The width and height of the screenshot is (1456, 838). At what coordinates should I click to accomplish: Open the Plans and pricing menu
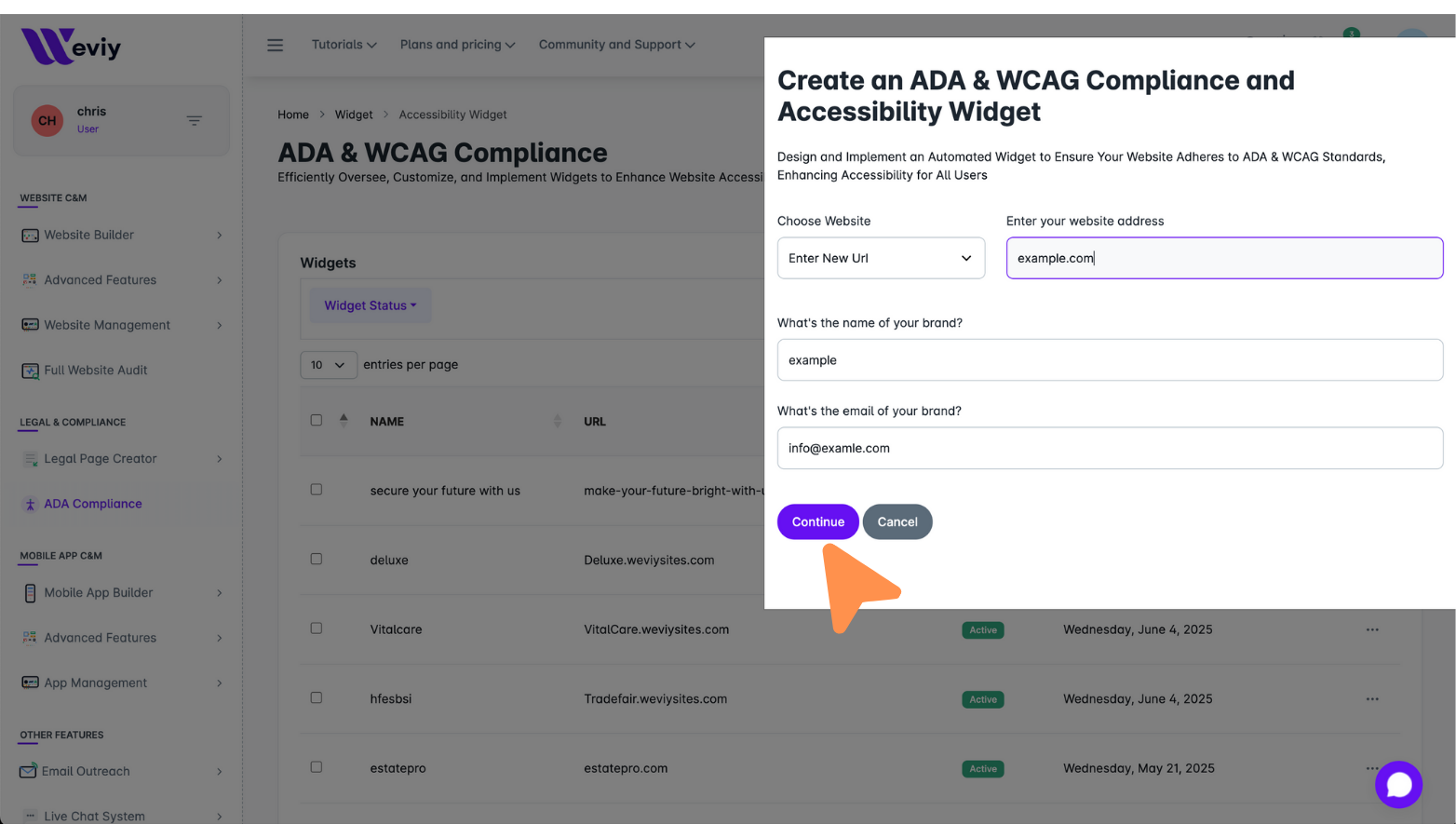(x=457, y=45)
